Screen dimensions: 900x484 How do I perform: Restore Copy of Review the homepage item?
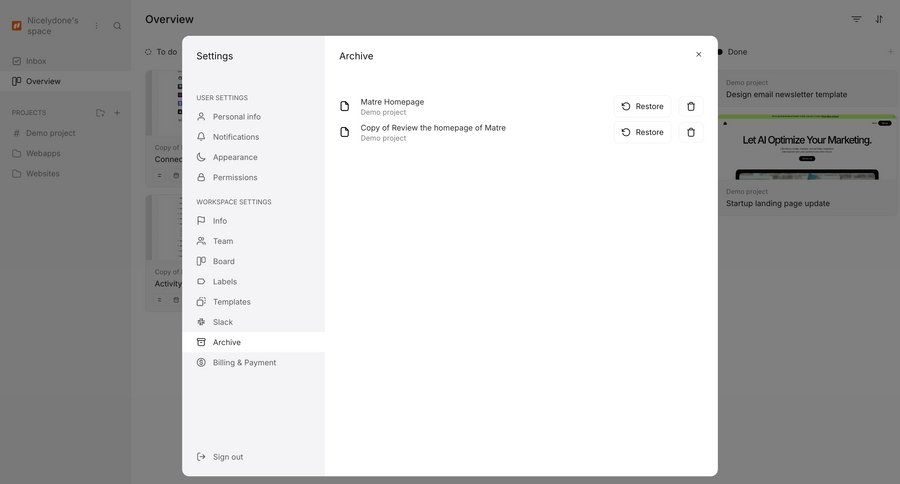pos(642,132)
